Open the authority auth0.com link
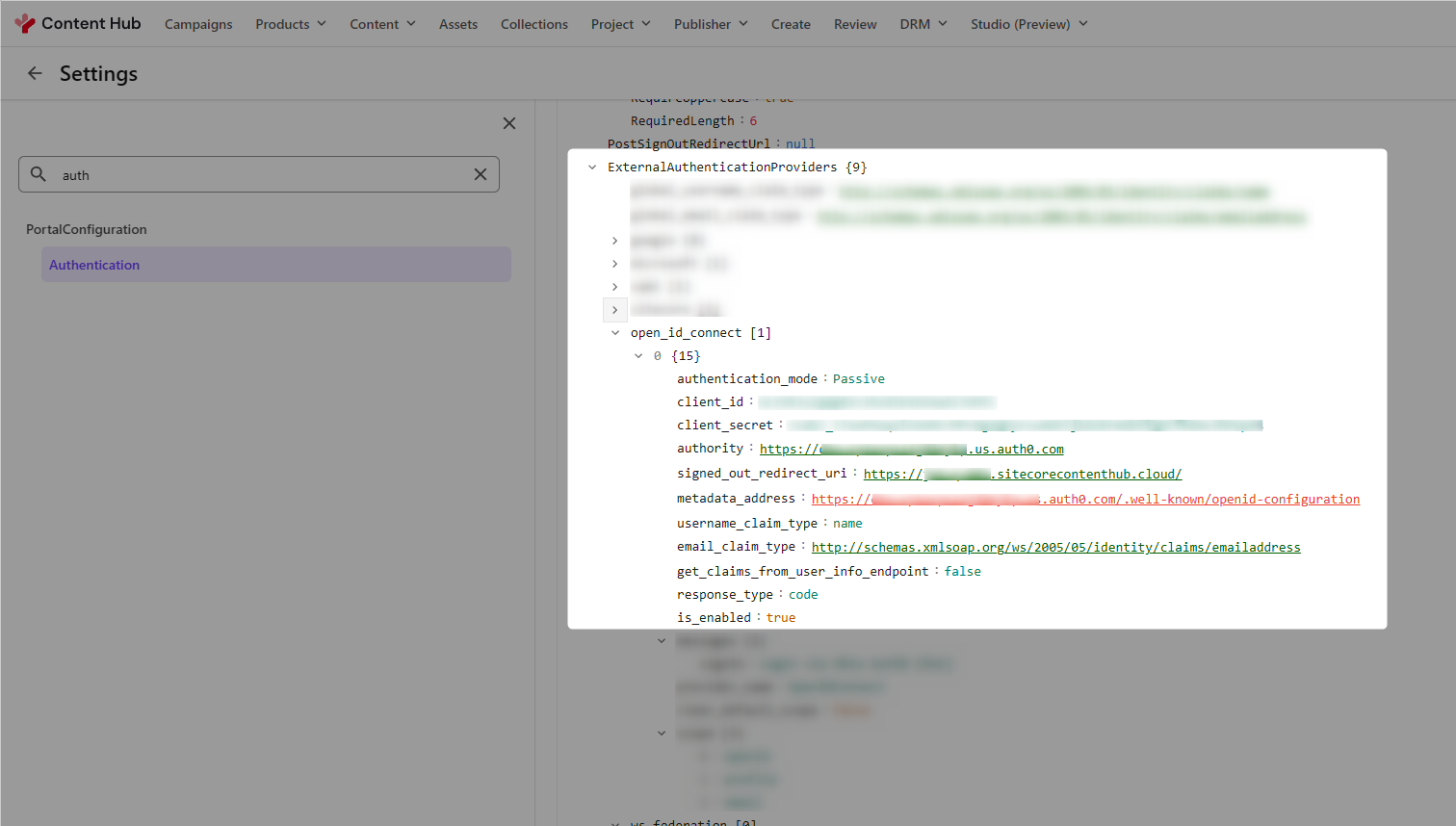1456x826 pixels. coord(912,449)
